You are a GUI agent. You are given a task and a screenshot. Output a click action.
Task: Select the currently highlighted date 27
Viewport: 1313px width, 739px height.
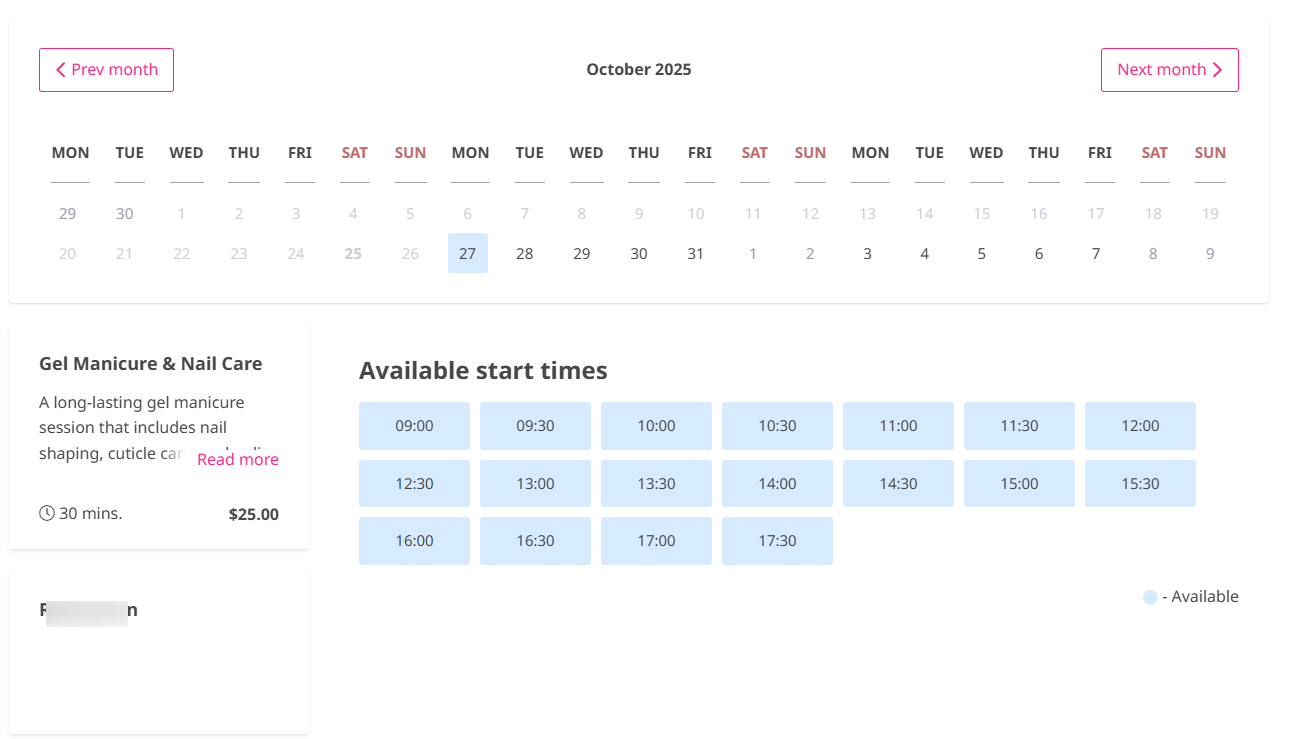click(x=467, y=253)
